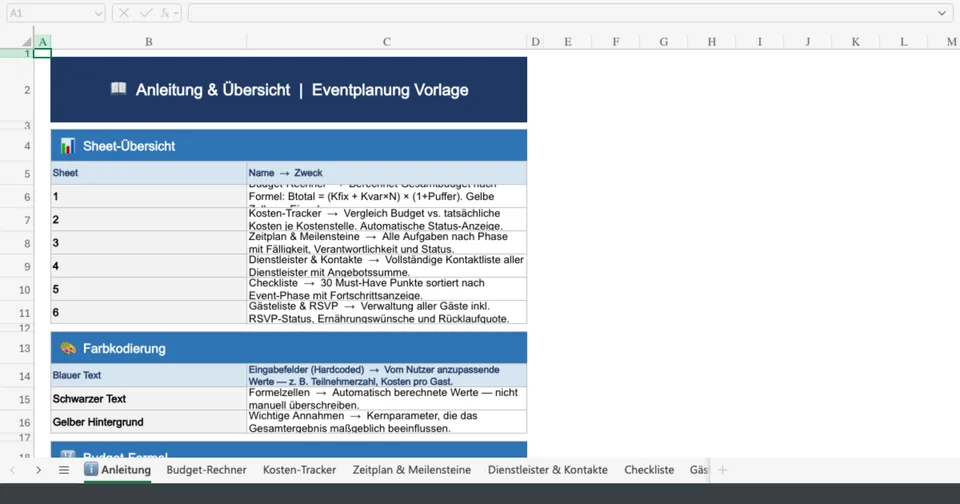Click the confirm checkmark icon in formula bar
Image resolution: width=960 pixels, height=504 pixels.
(146, 13)
